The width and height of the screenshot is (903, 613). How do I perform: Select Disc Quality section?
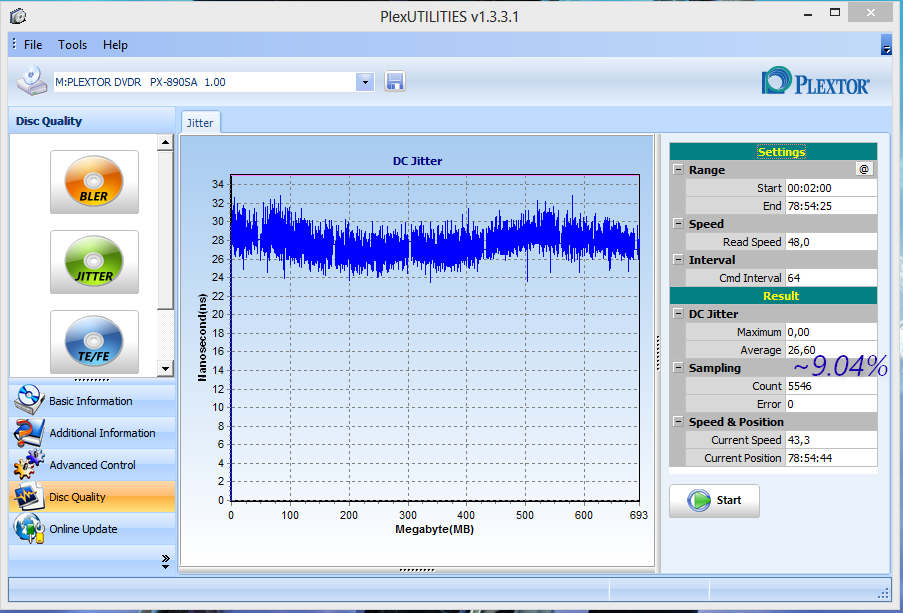(x=92, y=497)
